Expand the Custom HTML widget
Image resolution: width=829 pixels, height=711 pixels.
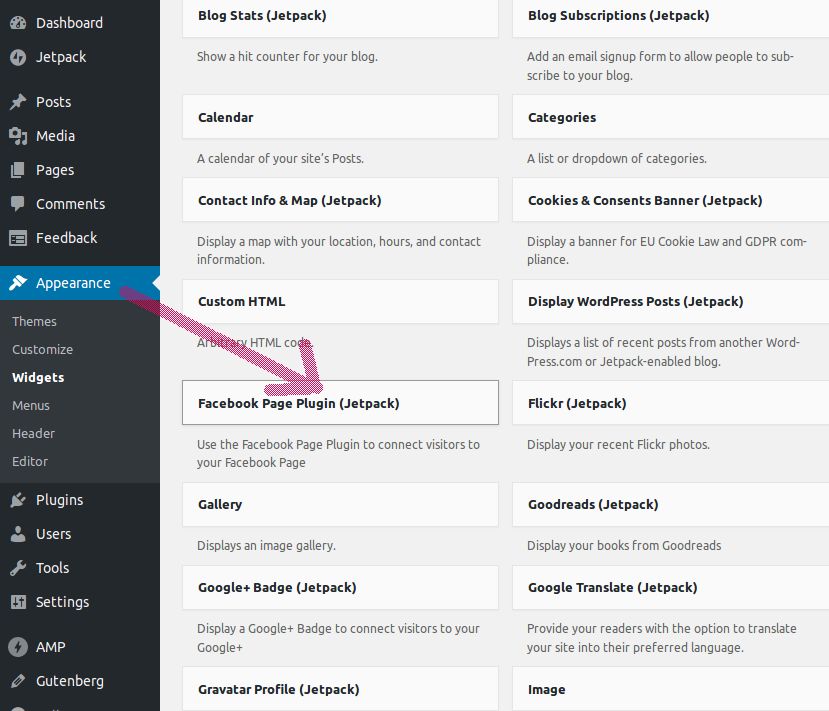pos(340,301)
